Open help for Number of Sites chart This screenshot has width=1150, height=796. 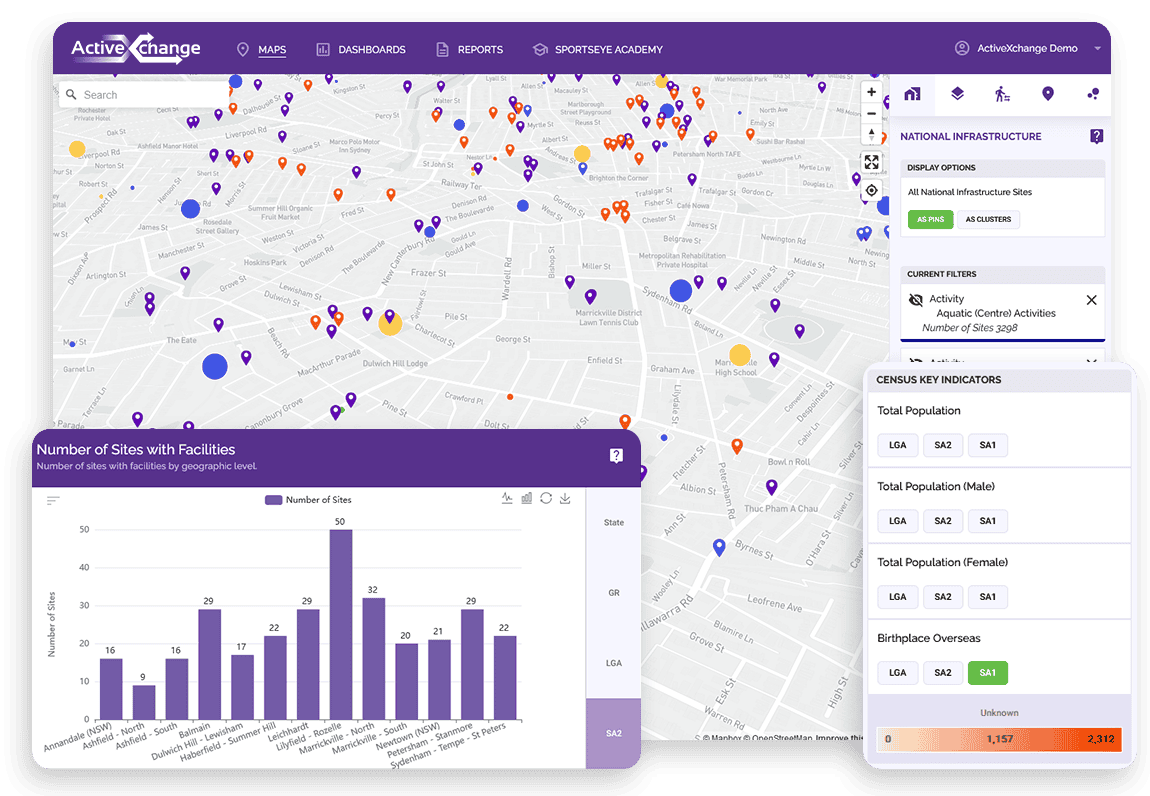point(616,456)
